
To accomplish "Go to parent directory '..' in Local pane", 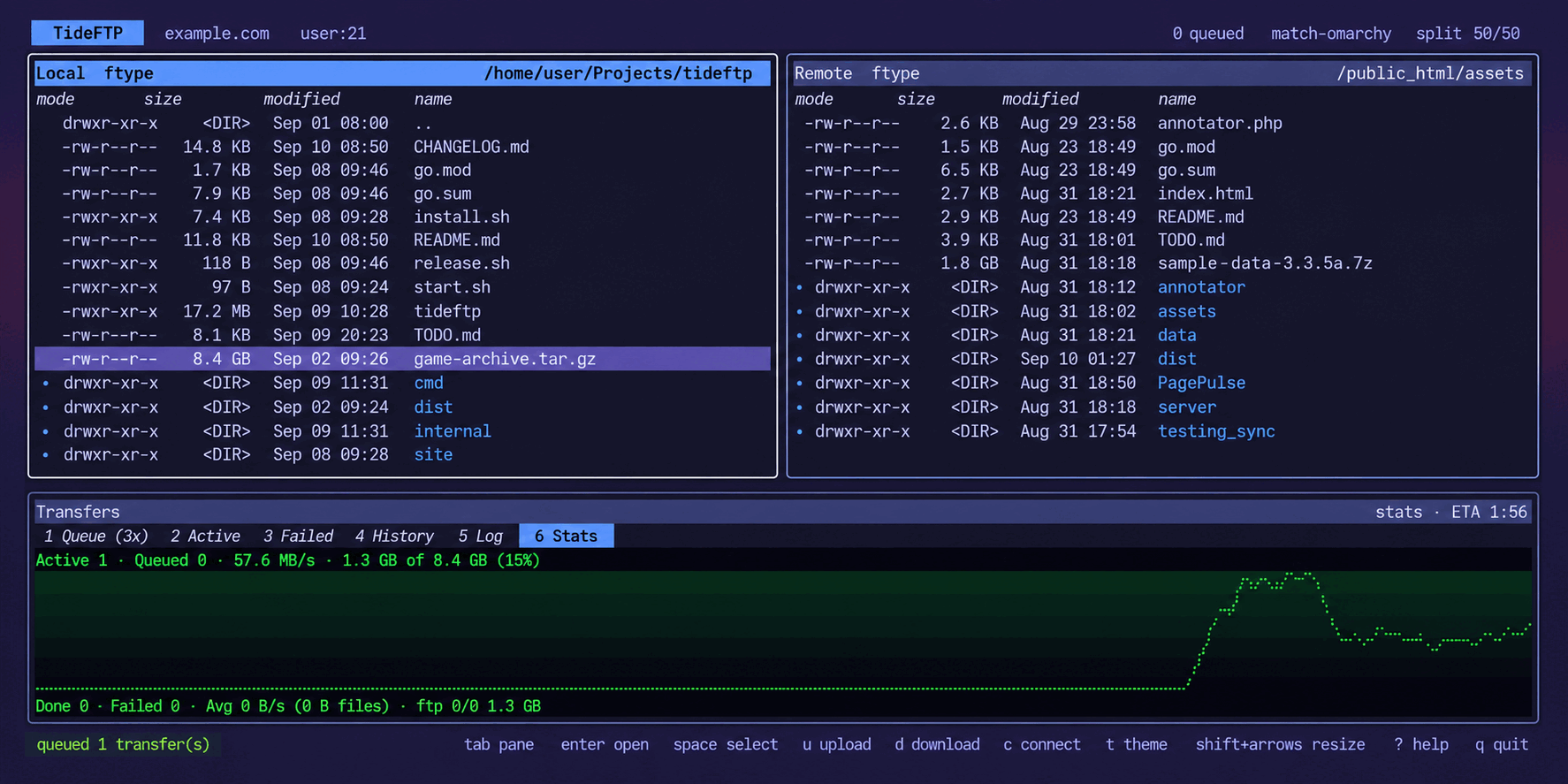I will coord(402,123).
